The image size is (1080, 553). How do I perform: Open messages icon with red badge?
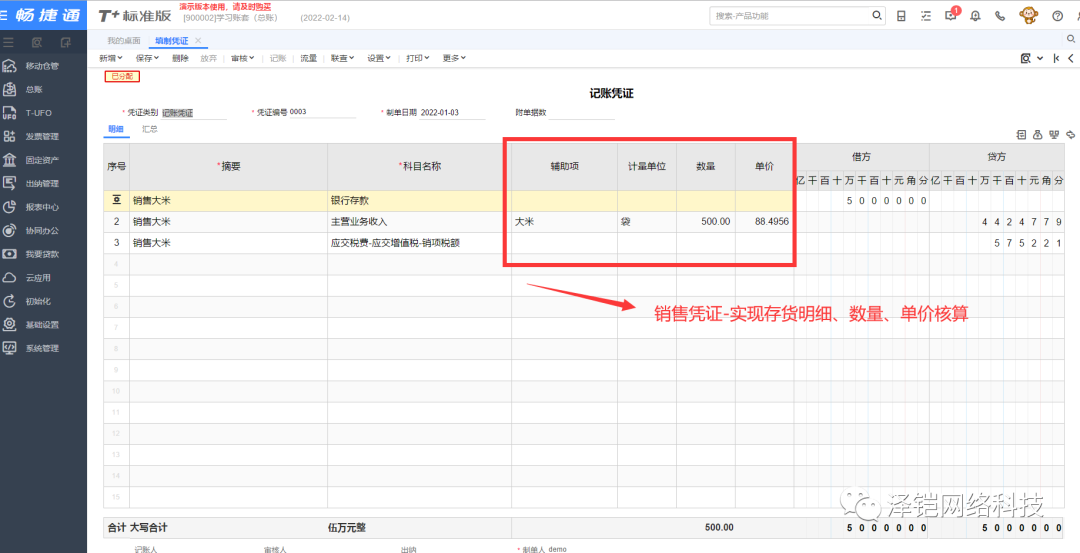coord(950,16)
